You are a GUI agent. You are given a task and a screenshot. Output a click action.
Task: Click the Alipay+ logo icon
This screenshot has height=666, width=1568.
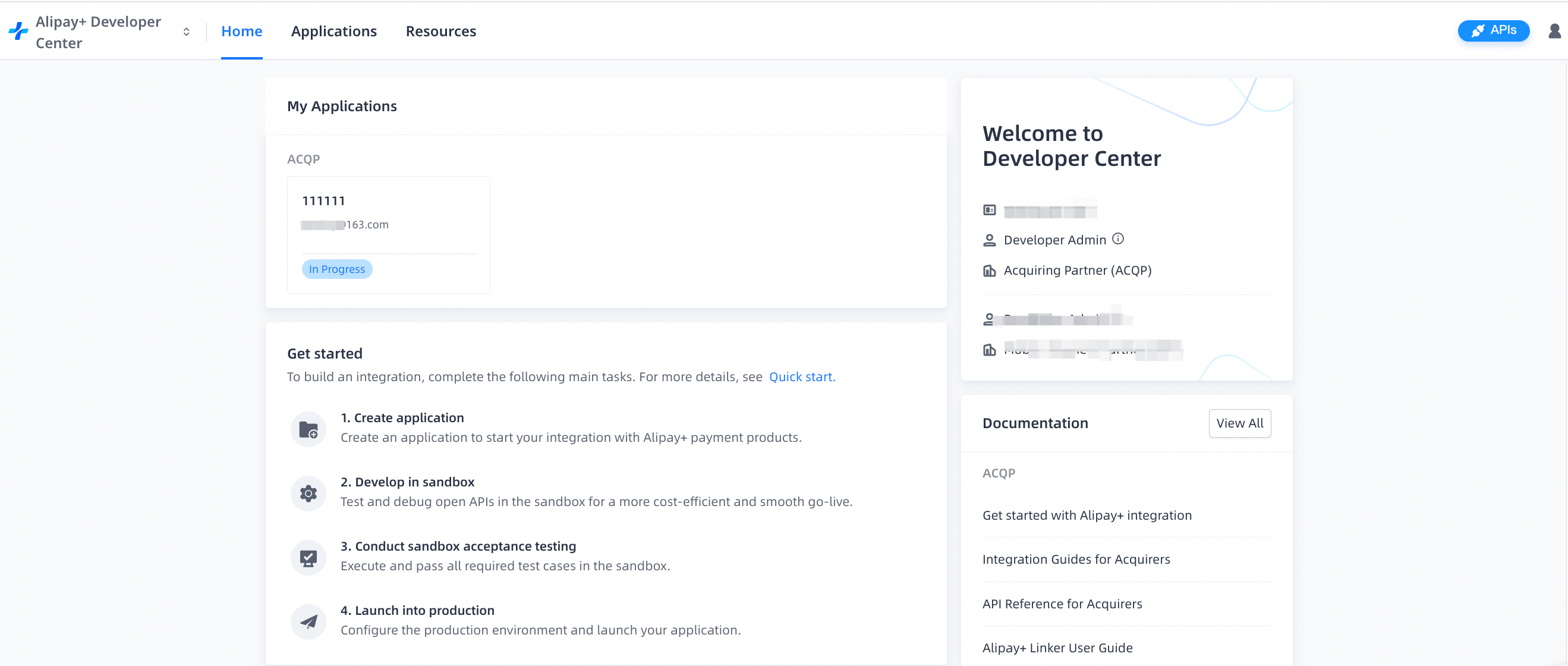coord(18,31)
